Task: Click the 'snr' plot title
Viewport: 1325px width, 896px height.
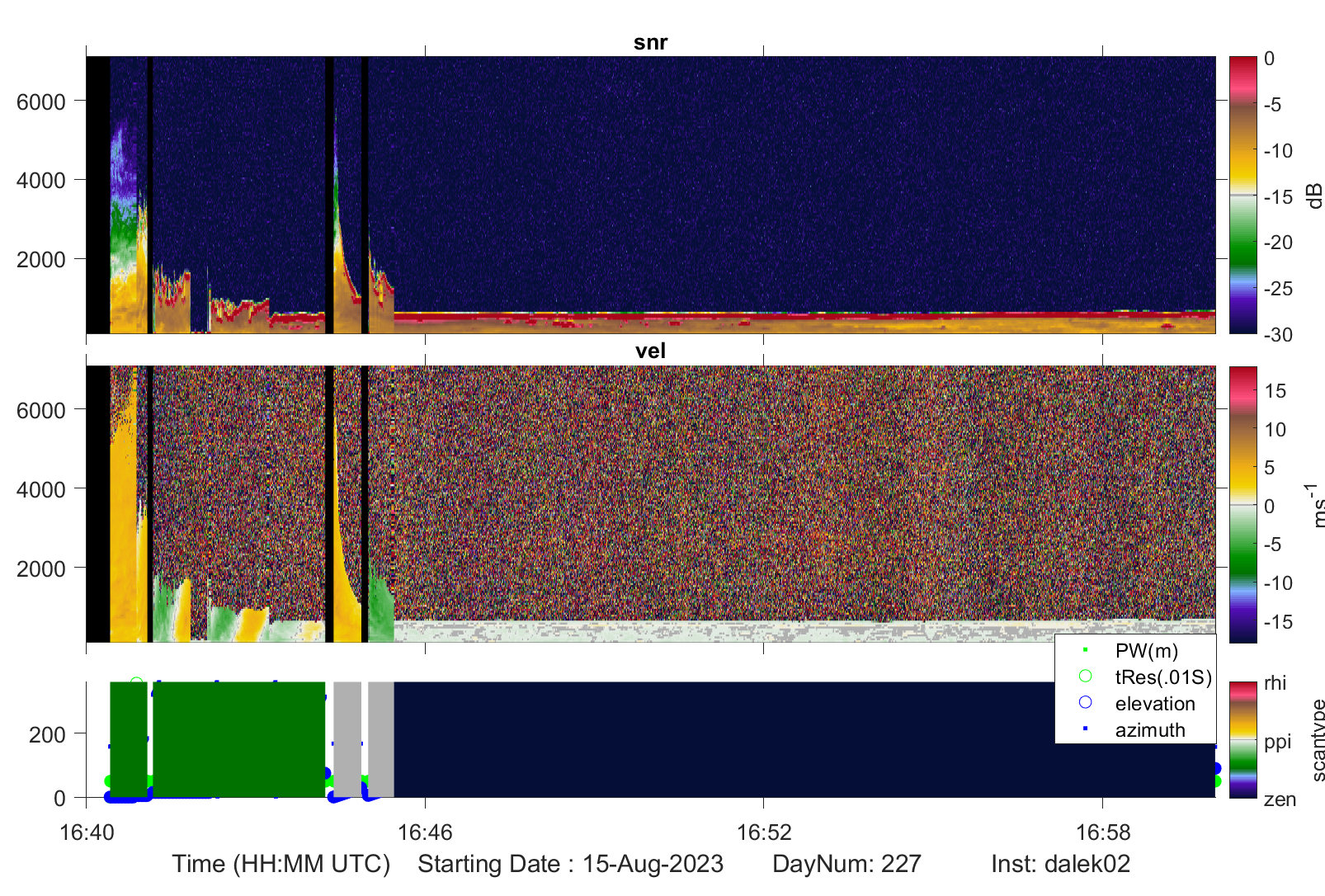Action: tap(650, 42)
